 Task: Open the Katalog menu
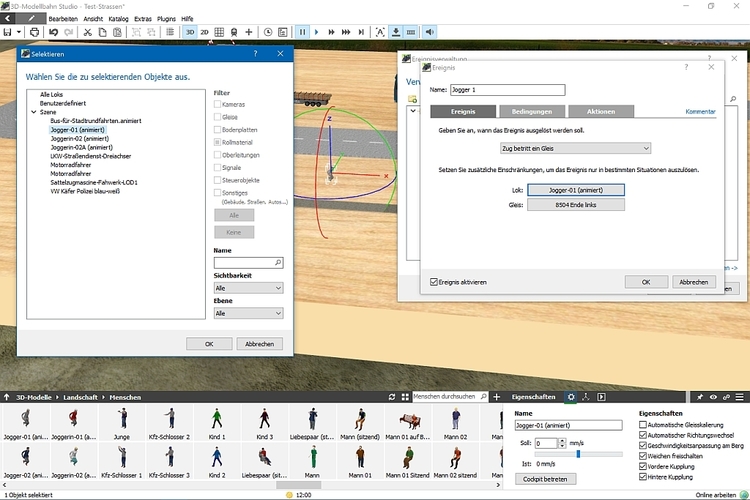click(x=117, y=18)
